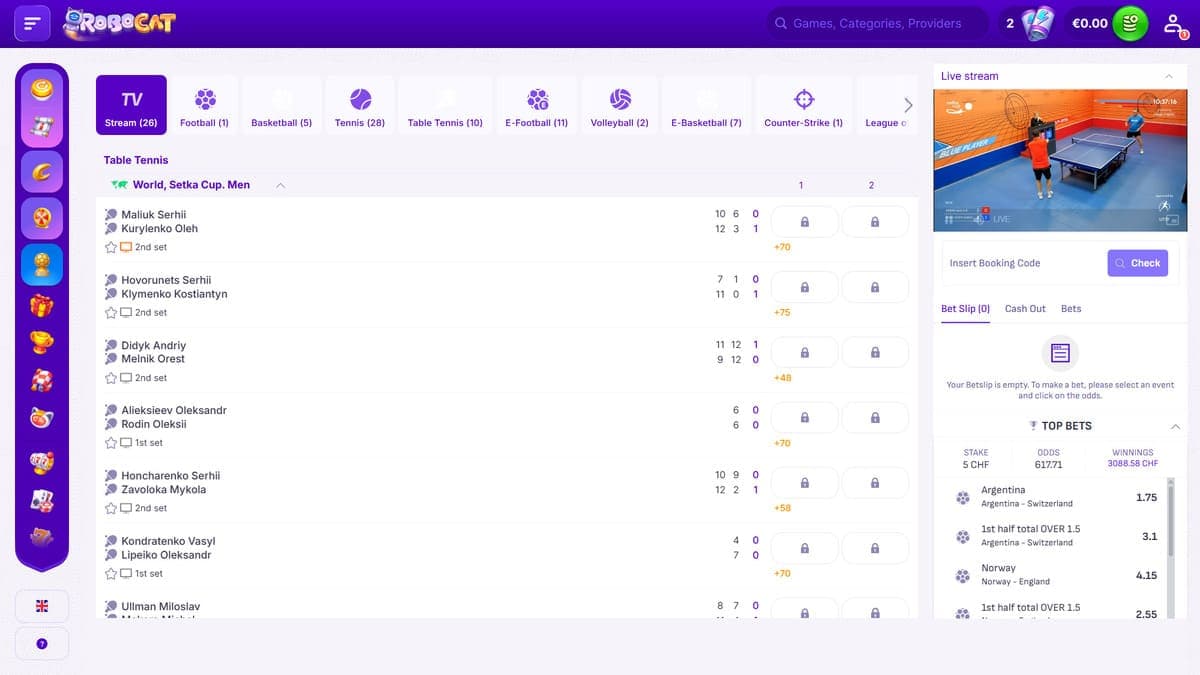Select the gold coin icon in sidebar
Image resolution: width=1200 pixels, height=675 pixels.
coord(42,91)
